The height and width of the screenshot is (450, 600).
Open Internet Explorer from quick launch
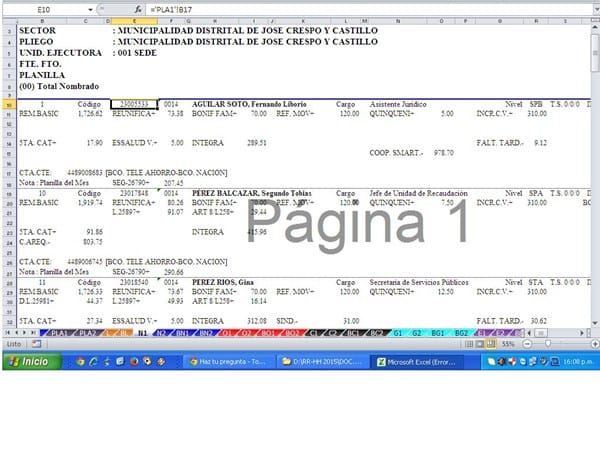pos(93,362)
